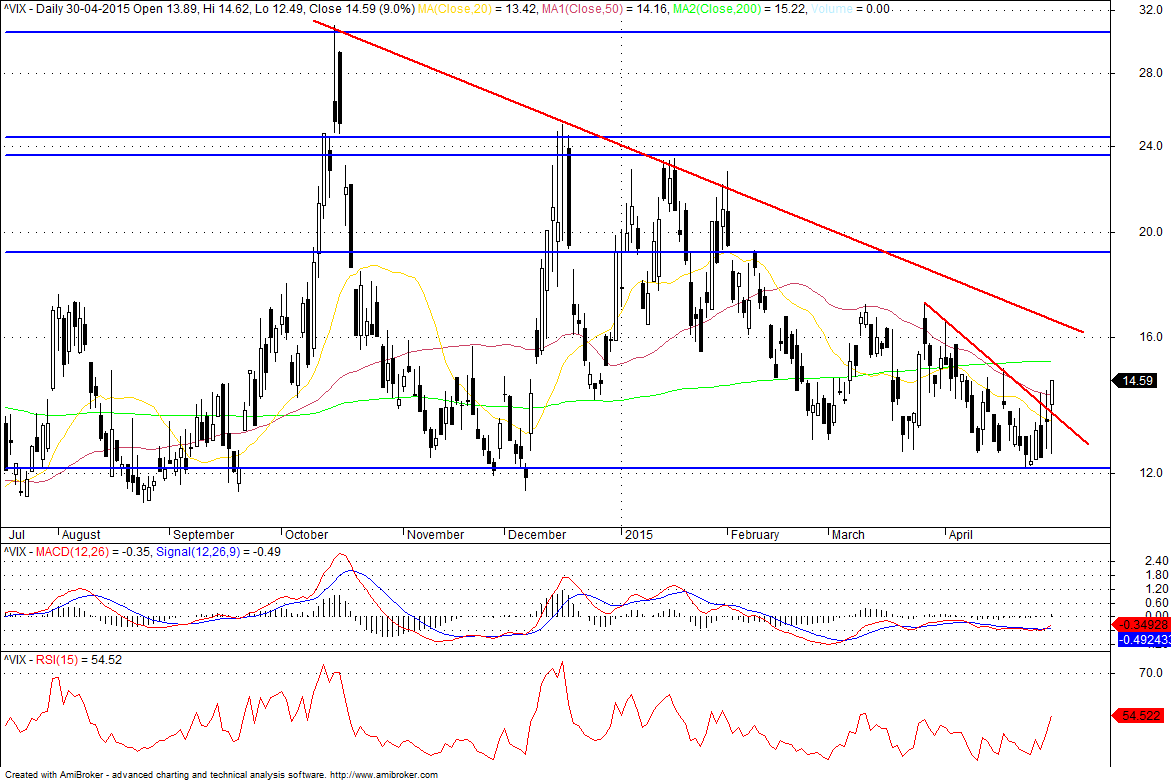
Task: Click the October label on time axis
Action: point(306,535)
